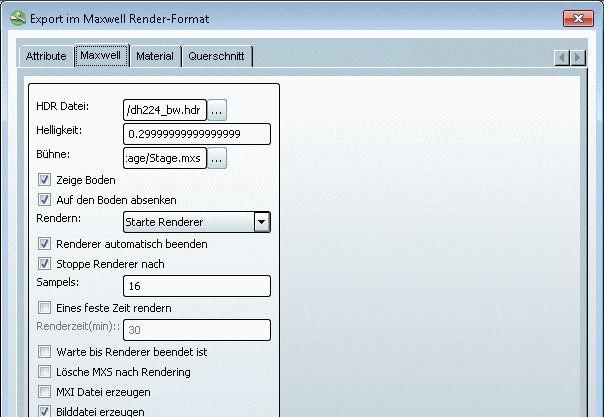Enable Eines feste Zeit rendern
Screen dimensions: 604x417
[44, 308]
